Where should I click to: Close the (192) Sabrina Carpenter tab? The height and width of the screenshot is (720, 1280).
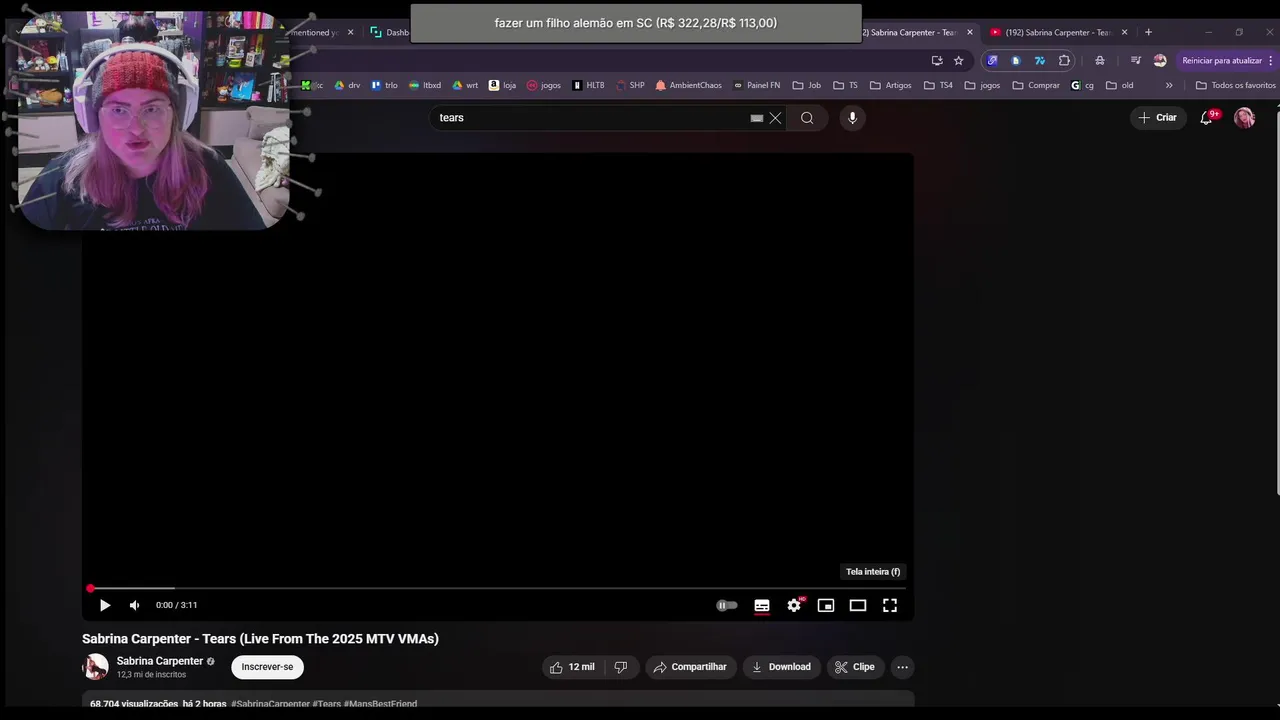(x=1125, y=32)
